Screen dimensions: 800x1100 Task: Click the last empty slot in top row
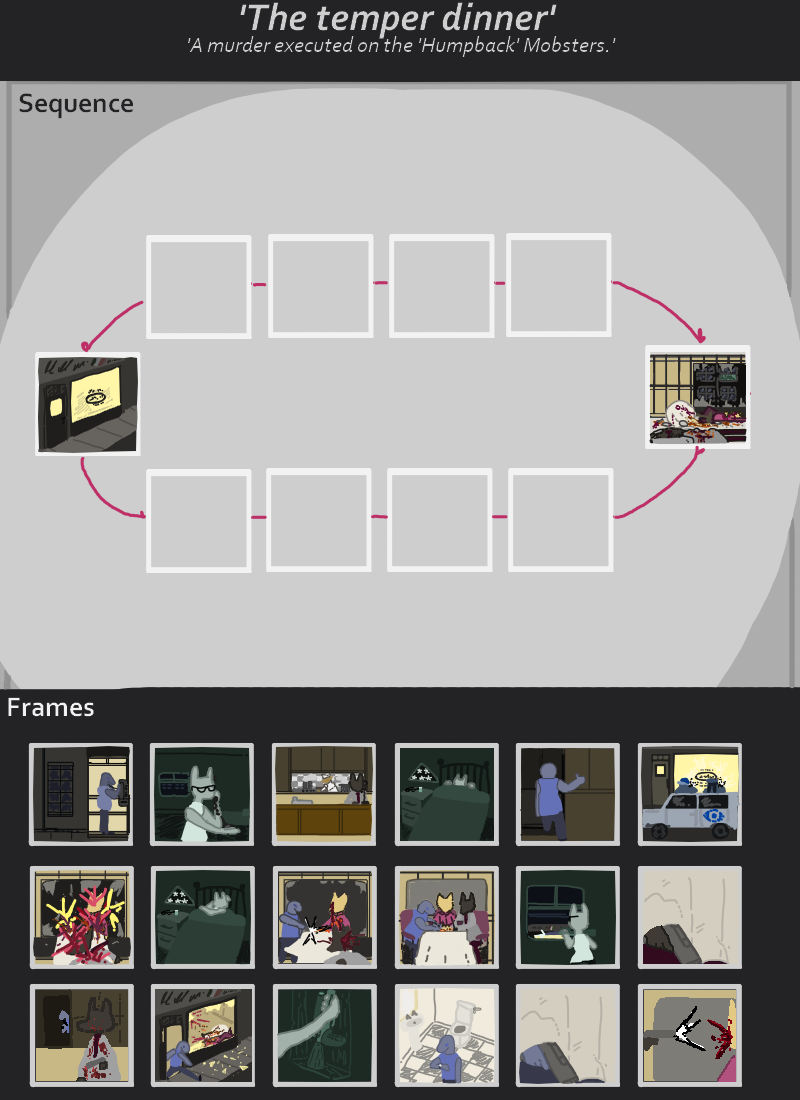559,285
